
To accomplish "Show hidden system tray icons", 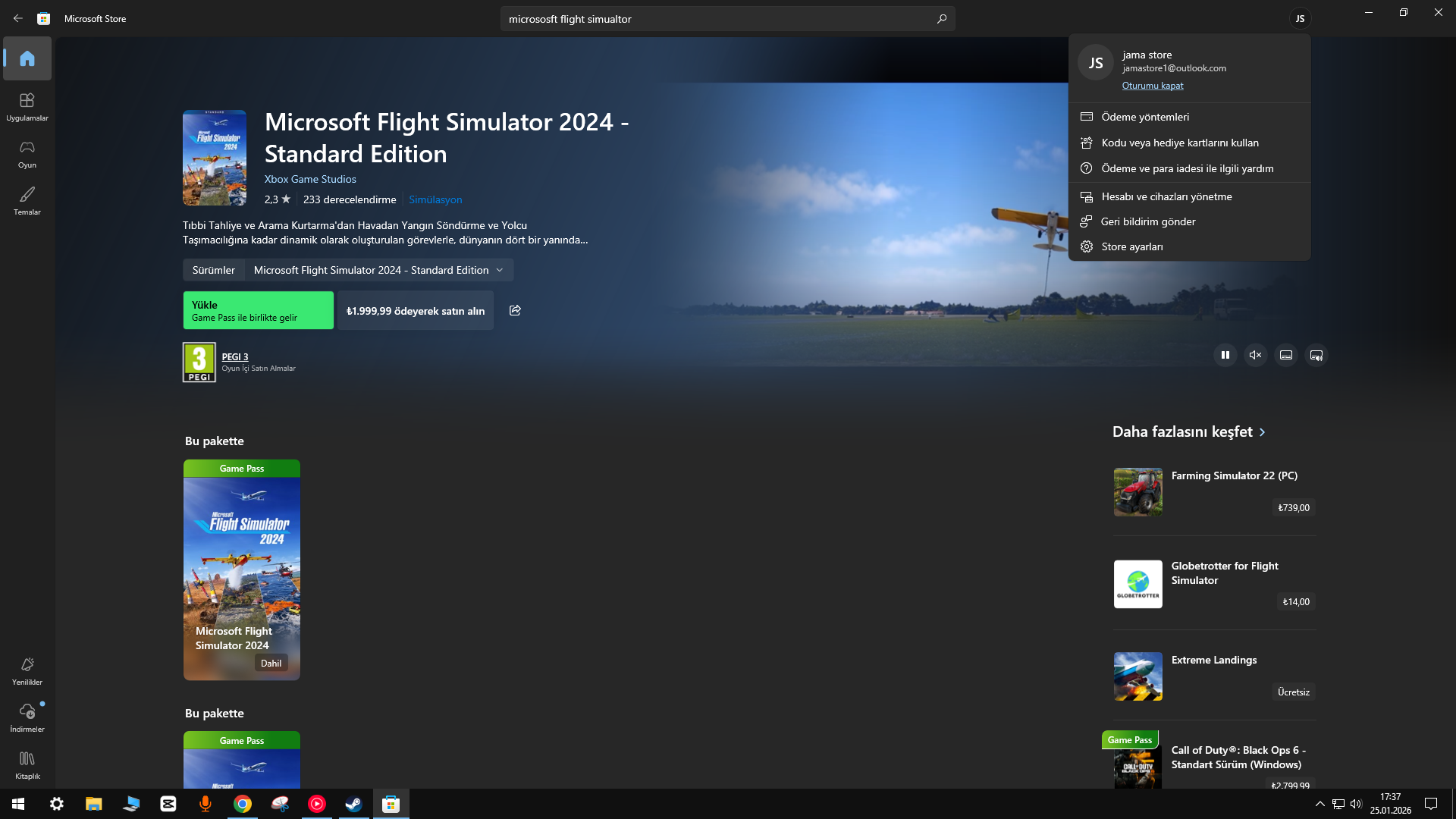I will click(1320, 804).
